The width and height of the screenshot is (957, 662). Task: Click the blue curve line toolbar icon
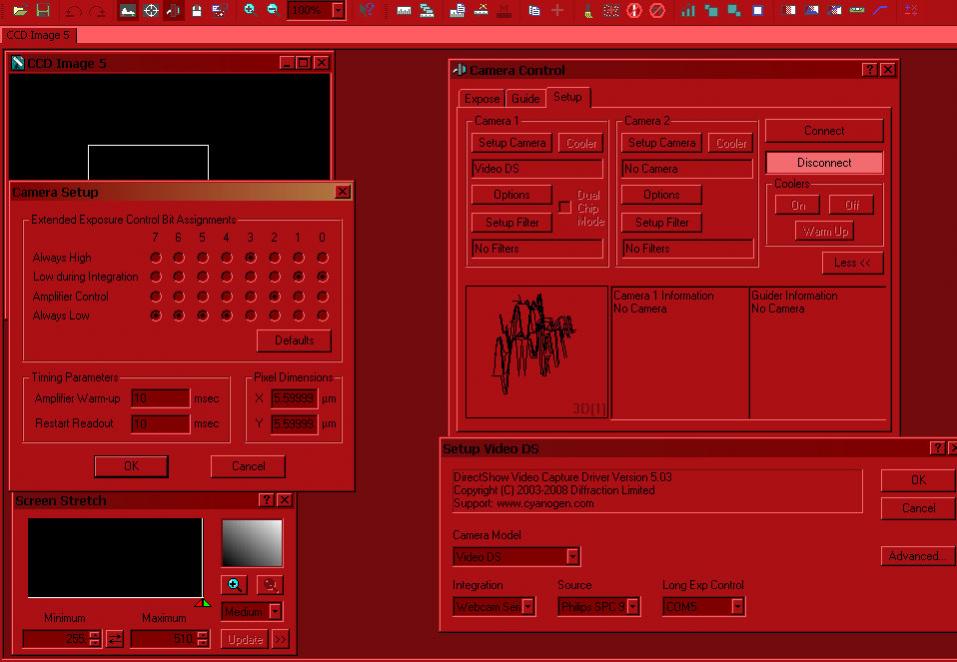pyautogui.click(x=879, y=10)
